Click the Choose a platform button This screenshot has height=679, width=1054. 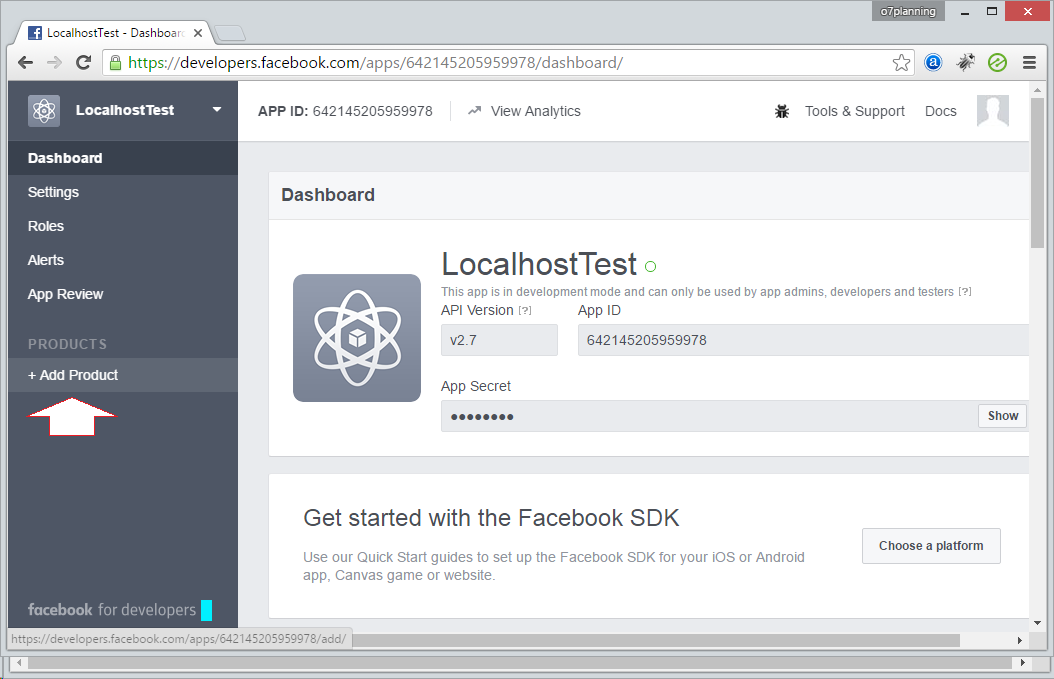tap(931, 545)
